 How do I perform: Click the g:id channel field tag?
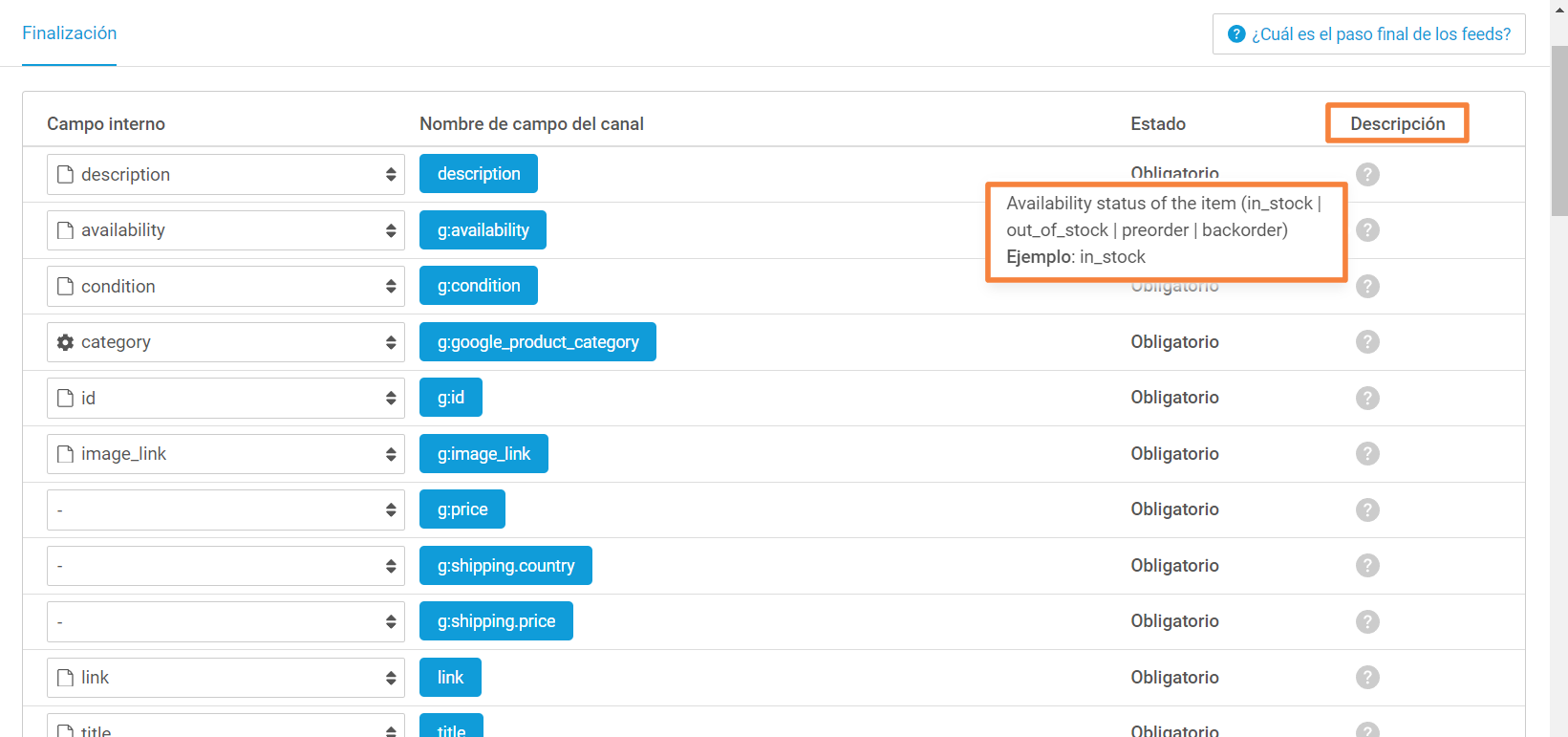pyautogui.click(x=451, y=398)
